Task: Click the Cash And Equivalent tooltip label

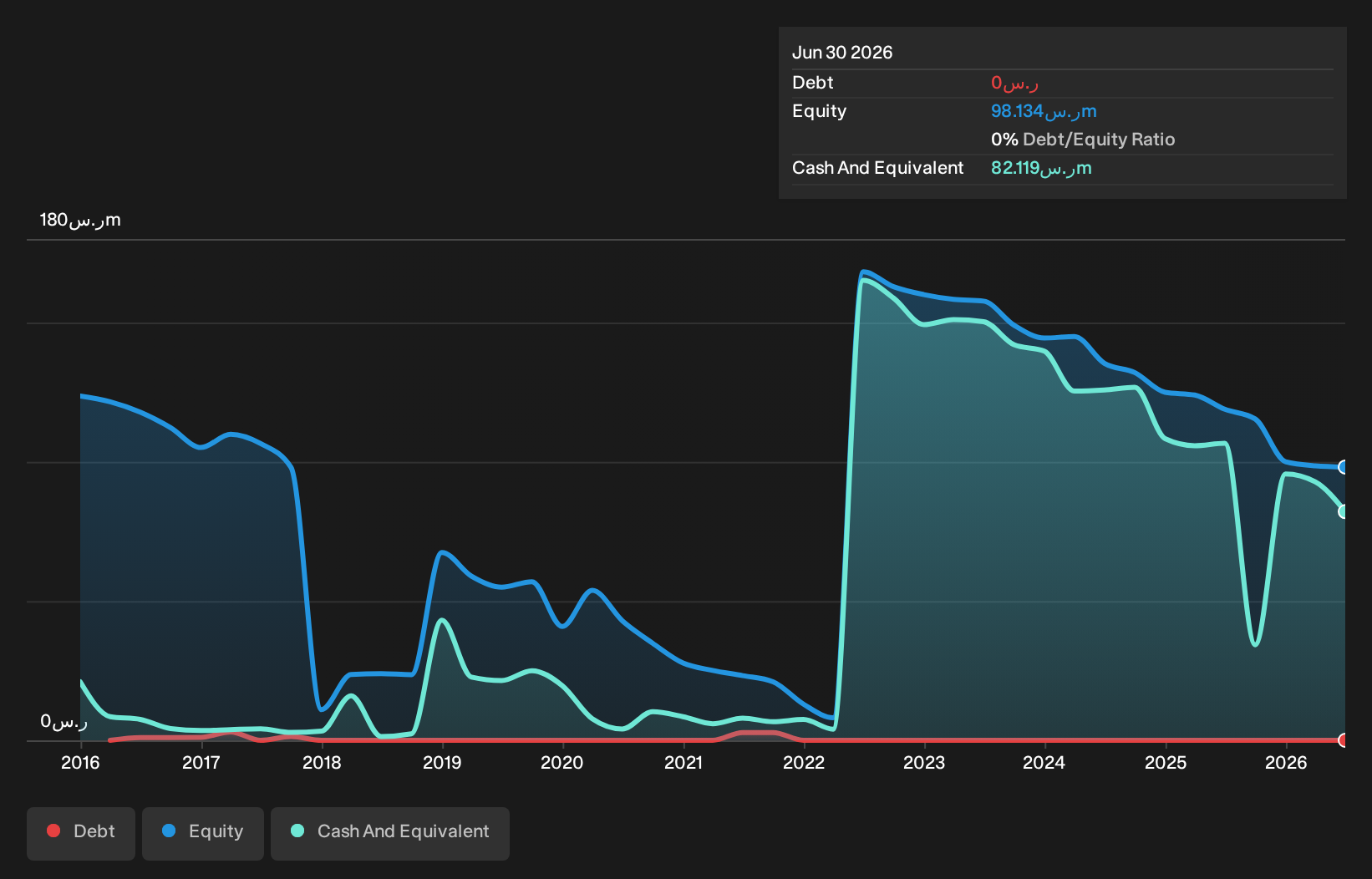Action: coord(878,168)
